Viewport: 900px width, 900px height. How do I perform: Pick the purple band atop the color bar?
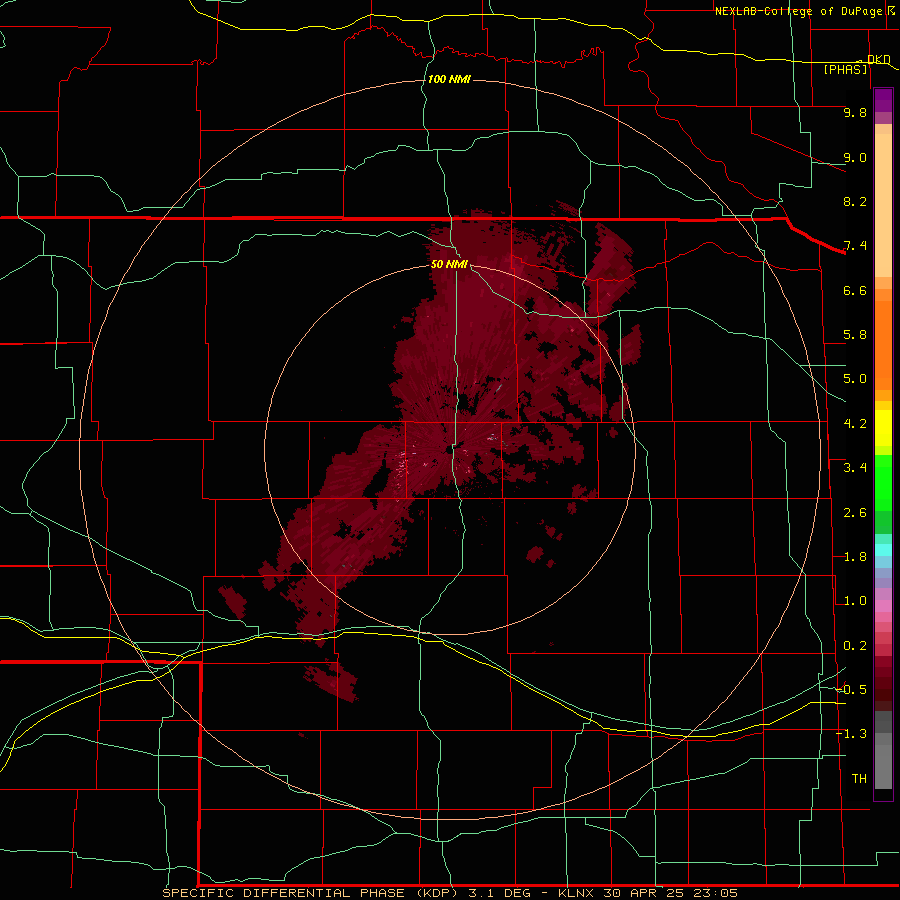(883, 100)
